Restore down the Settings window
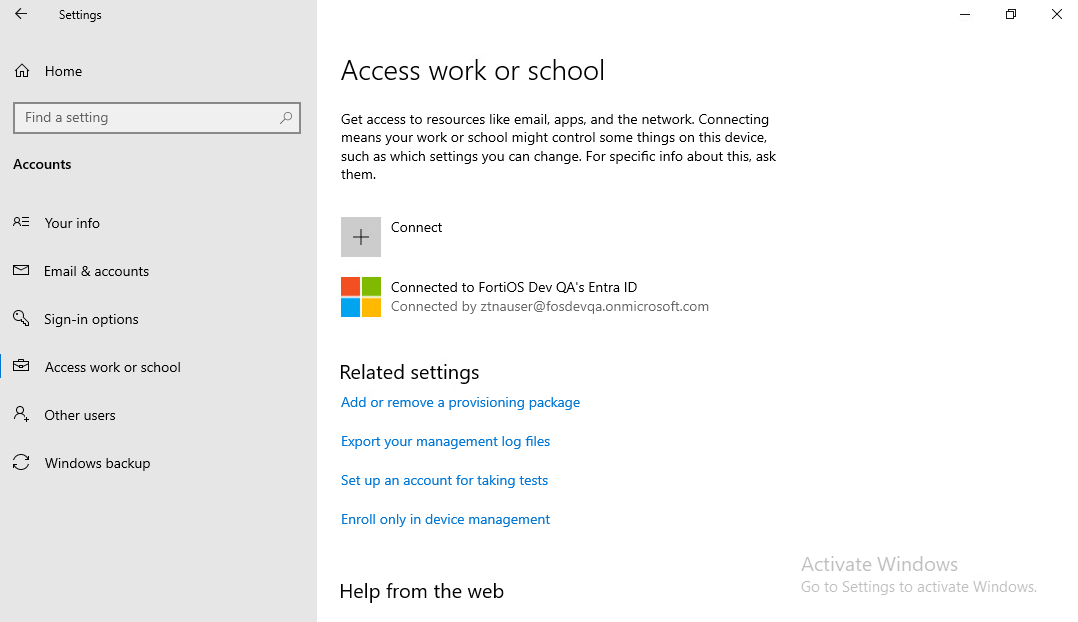The height and width of the screenshot is (622, 1078). pyautogui.click(x=1011, y=14)
